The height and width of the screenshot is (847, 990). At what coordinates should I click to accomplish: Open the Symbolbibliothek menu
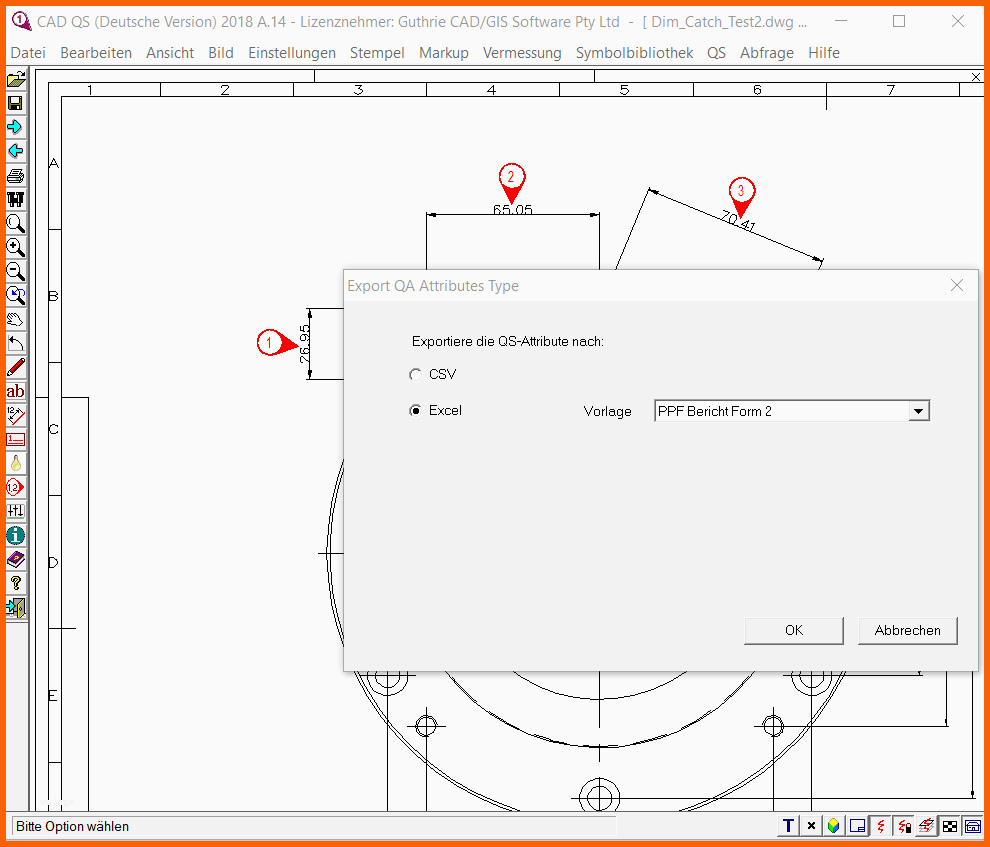[x=635, y=53]
